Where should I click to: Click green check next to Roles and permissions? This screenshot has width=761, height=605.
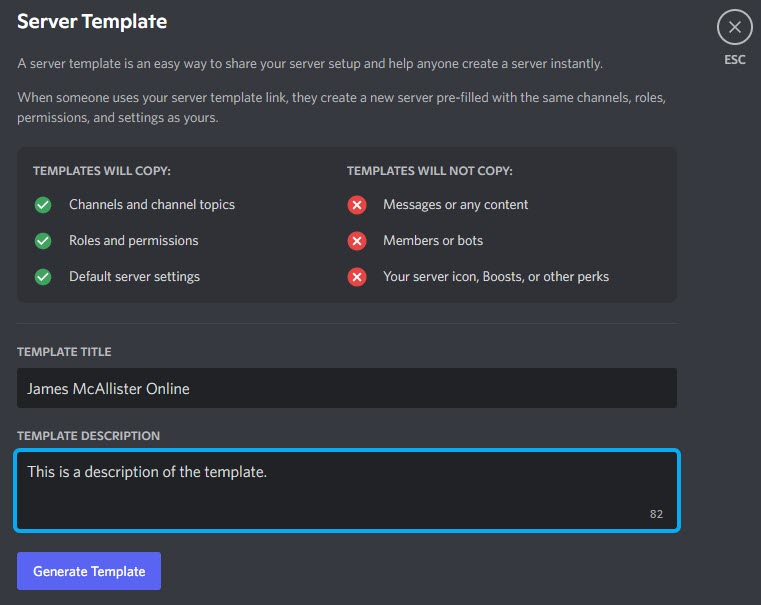pyautogui.click(x=43, y=241)
